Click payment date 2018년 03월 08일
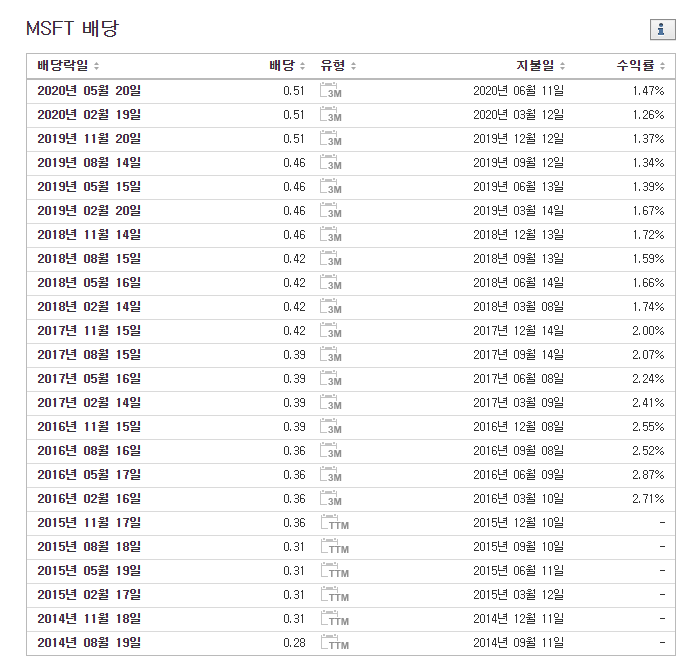Image resolution: width=681 pixels, height=659 pixels. pyautogui.click(x=519, y=307)
